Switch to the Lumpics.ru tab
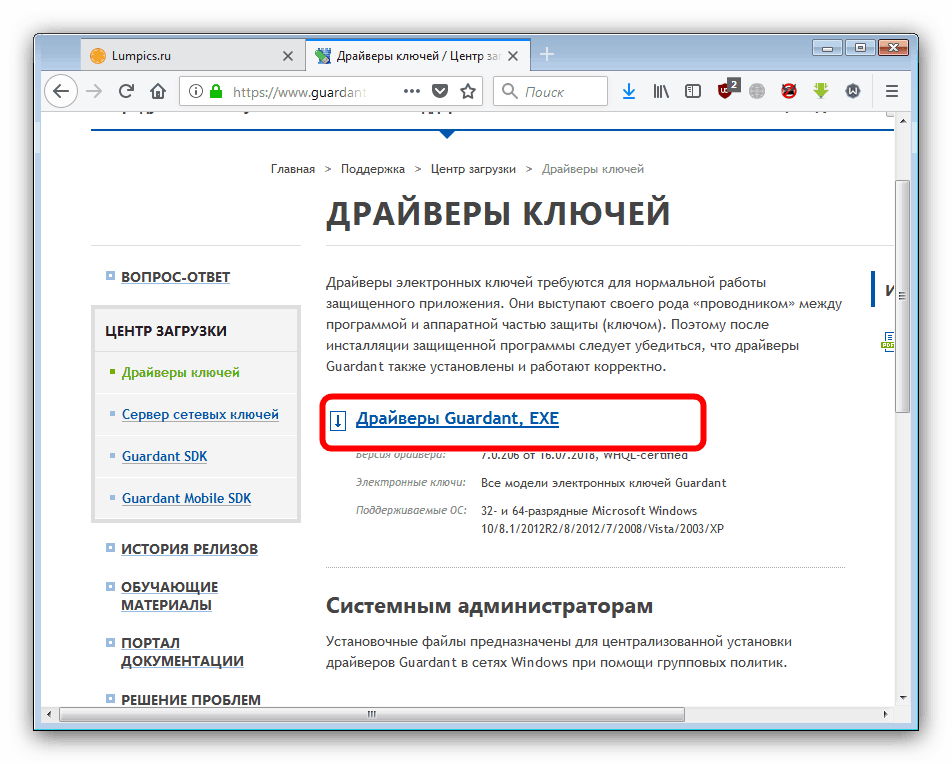The height and width of the screenshot is (764, 952). pyautogui.click(x=178, y=55)
